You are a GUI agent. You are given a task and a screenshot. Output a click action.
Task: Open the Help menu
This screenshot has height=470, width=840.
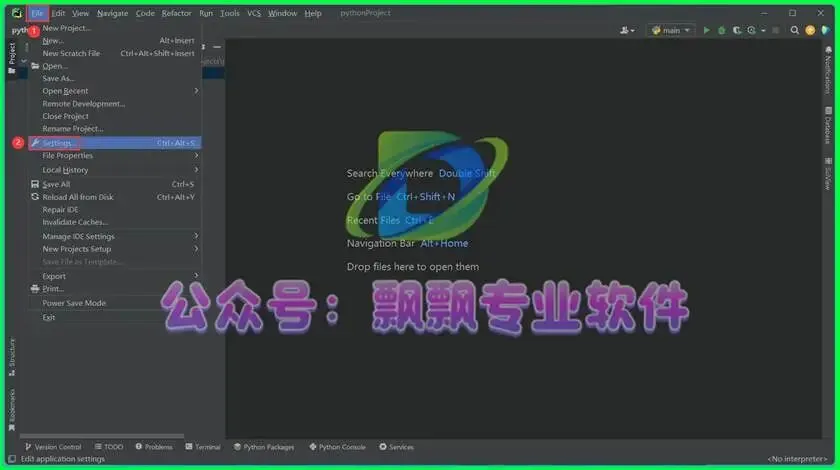(x=313, y=13)
